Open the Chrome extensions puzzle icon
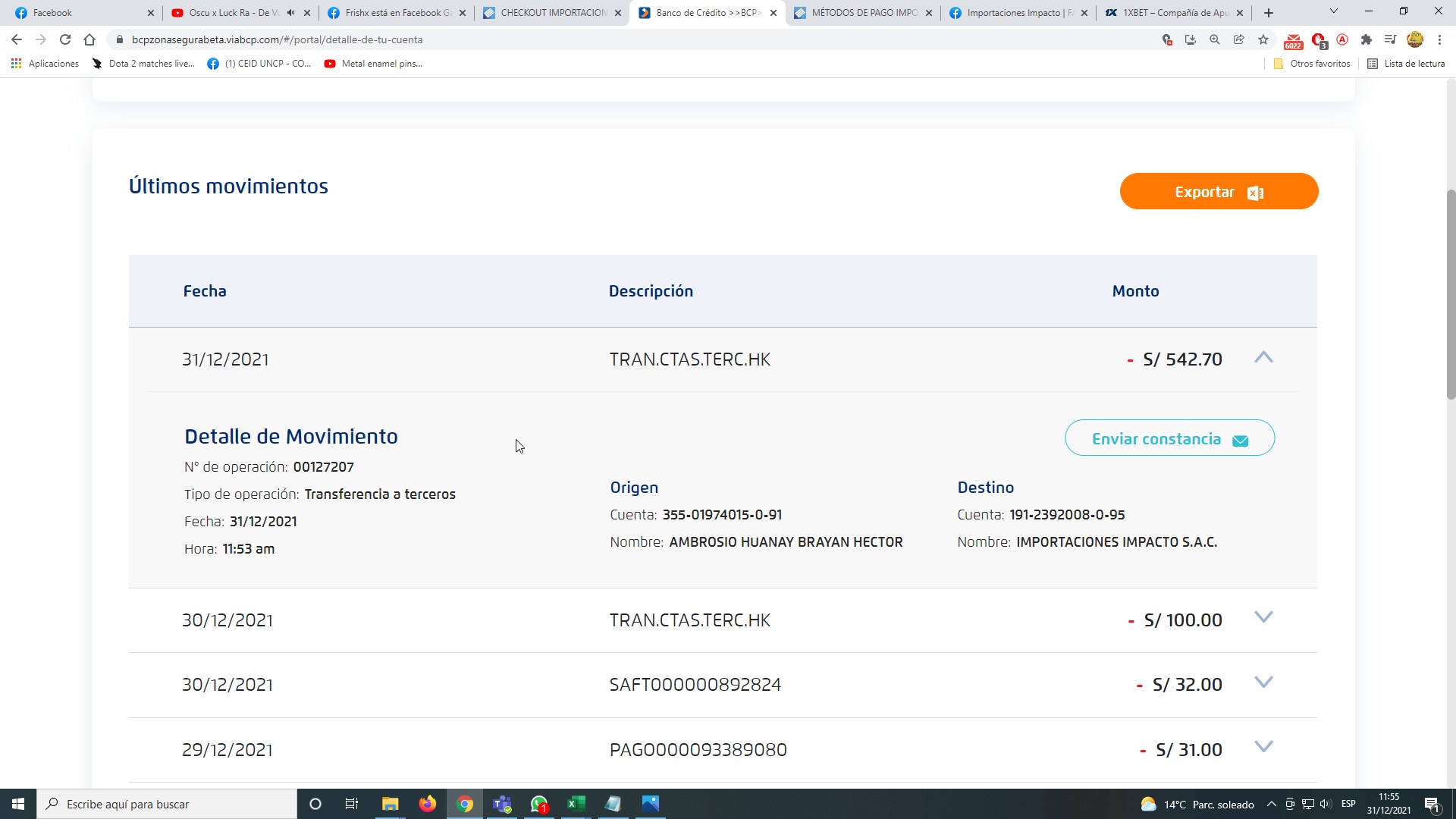This screenshot has height=819, width=1456. click(1367, 39)
